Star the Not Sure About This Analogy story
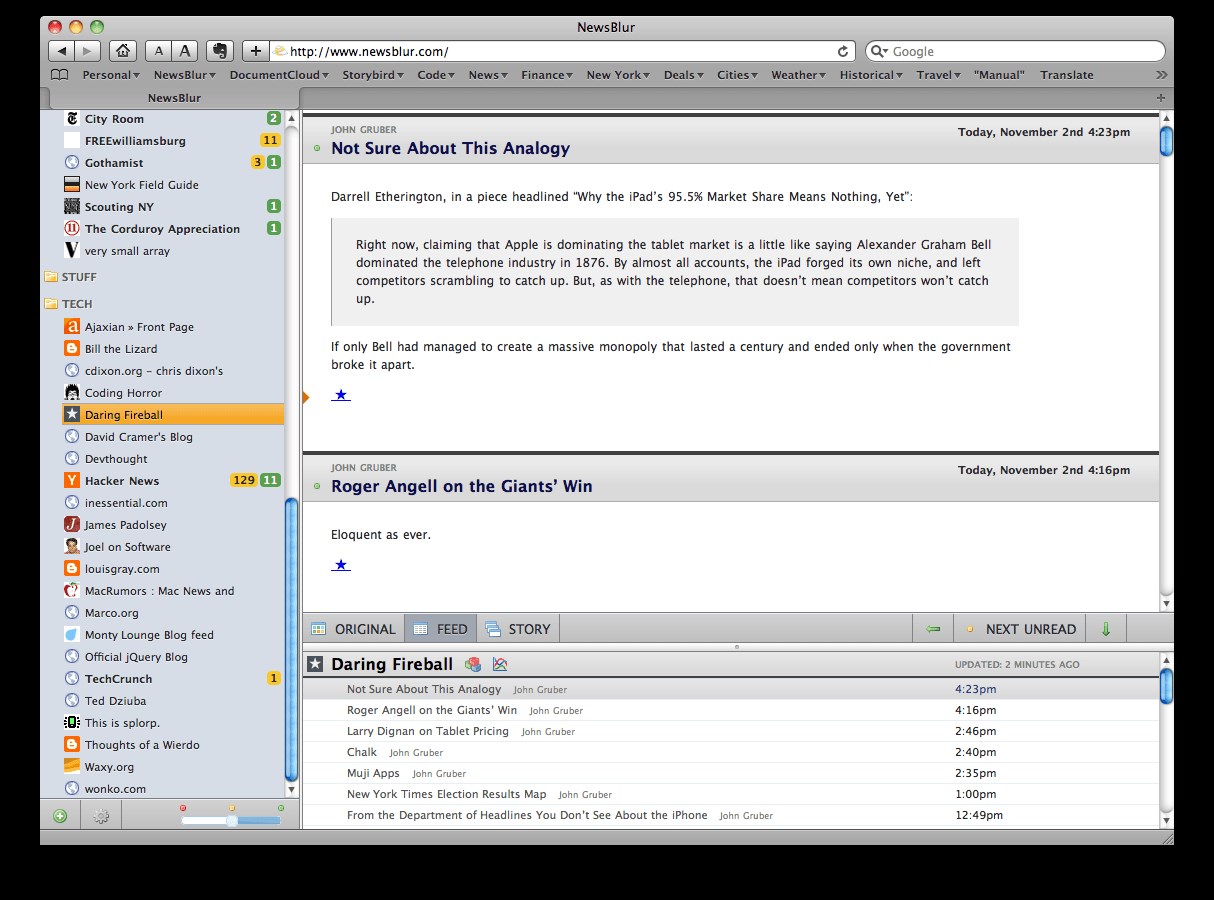 (341, 395)
